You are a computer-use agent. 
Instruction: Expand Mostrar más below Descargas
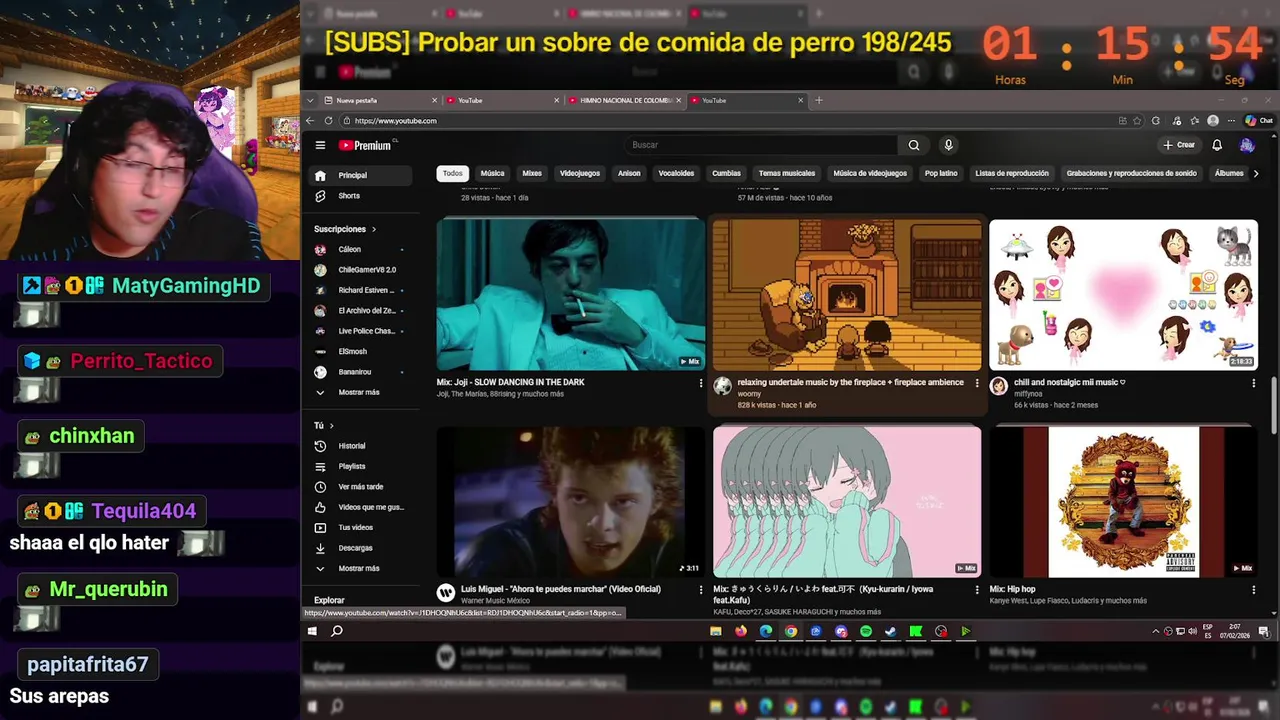362,568
